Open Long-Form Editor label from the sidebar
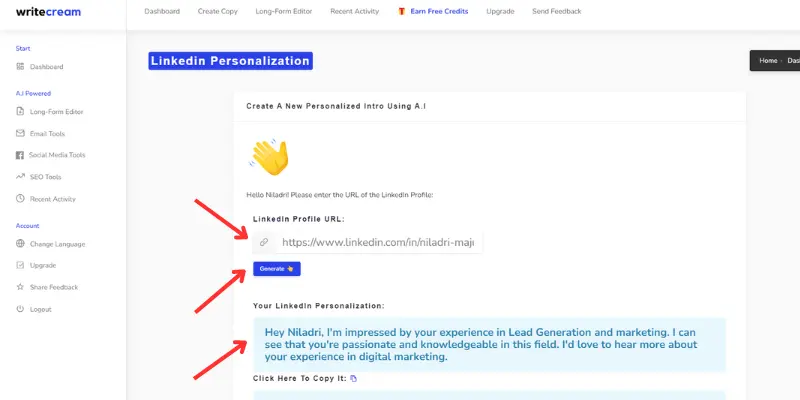 [x=57, y=112]
